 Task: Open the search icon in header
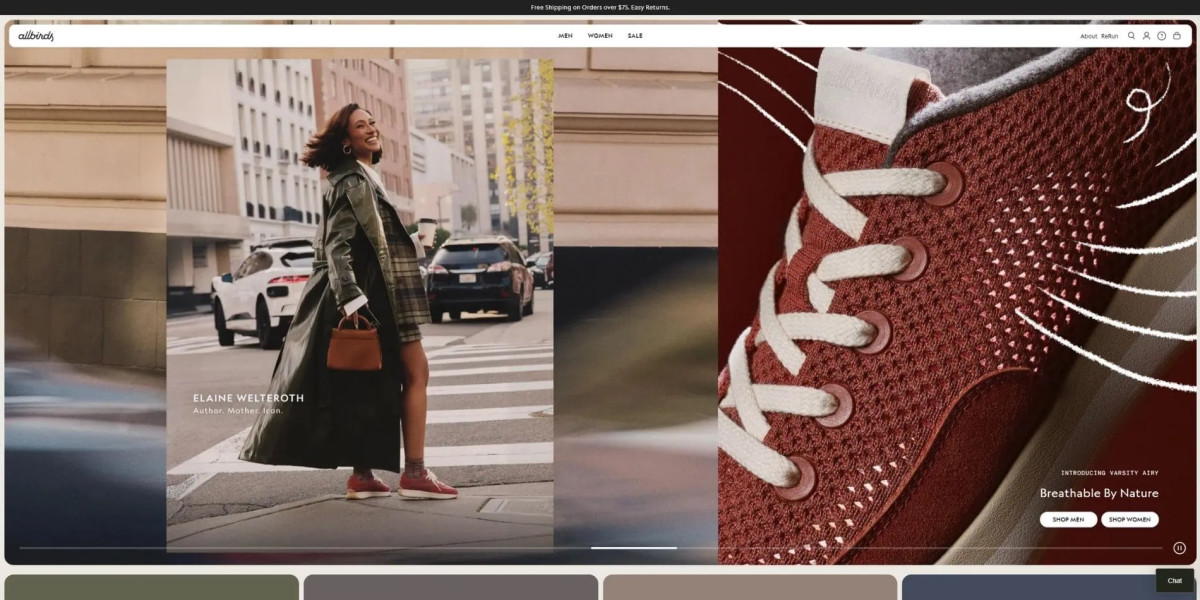[1131, 36]
